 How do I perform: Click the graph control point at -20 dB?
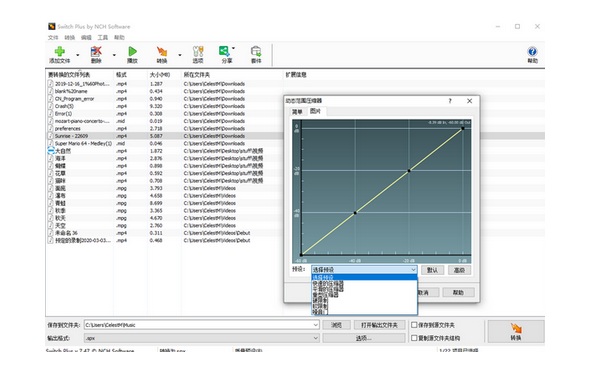(409, 170)
